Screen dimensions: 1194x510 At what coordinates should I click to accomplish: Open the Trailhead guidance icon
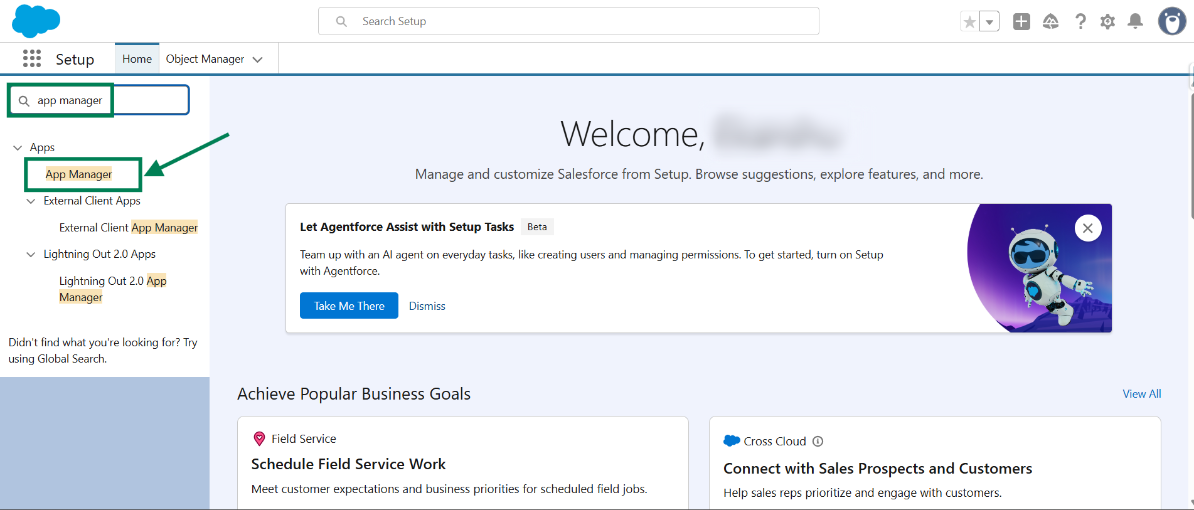click(1050, 22)
